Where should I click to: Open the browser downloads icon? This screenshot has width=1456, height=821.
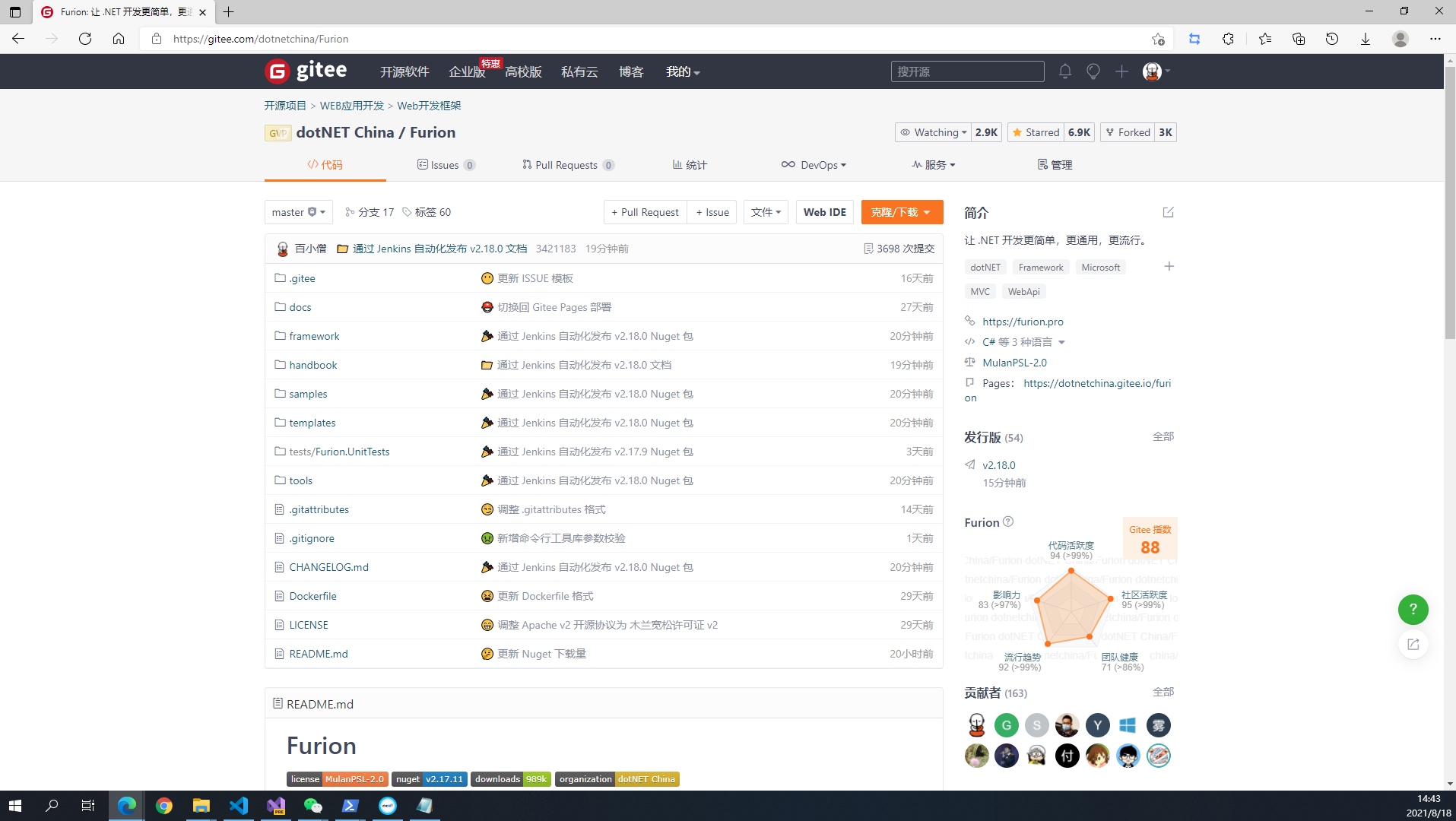tap(1365, 39)
